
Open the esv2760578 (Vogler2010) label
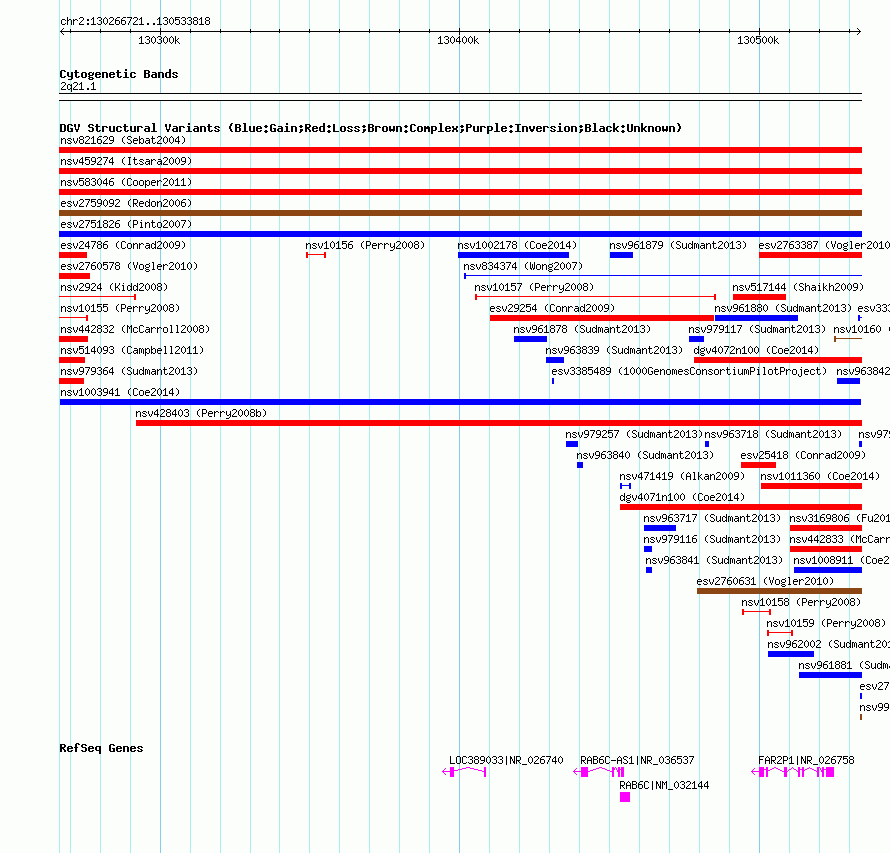click(x=129, y=266)
